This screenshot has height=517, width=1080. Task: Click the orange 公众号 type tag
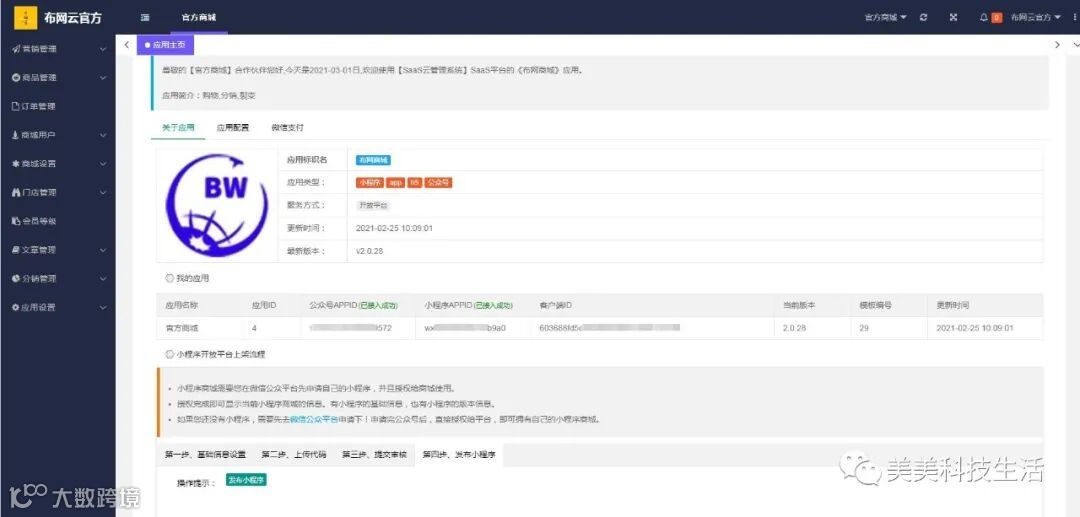[x=439, y=183]
